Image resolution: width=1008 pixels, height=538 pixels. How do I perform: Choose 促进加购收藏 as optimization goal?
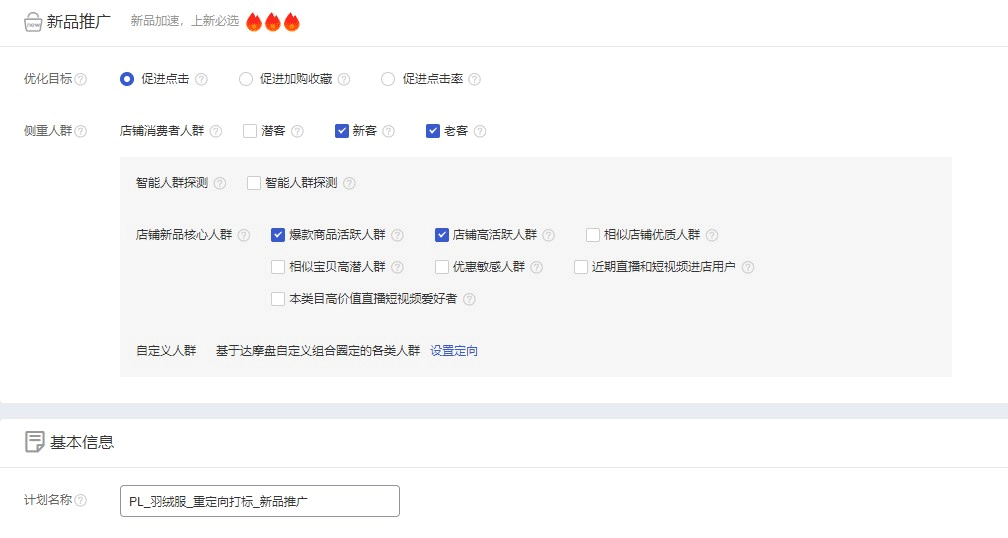tap(246, 79)
